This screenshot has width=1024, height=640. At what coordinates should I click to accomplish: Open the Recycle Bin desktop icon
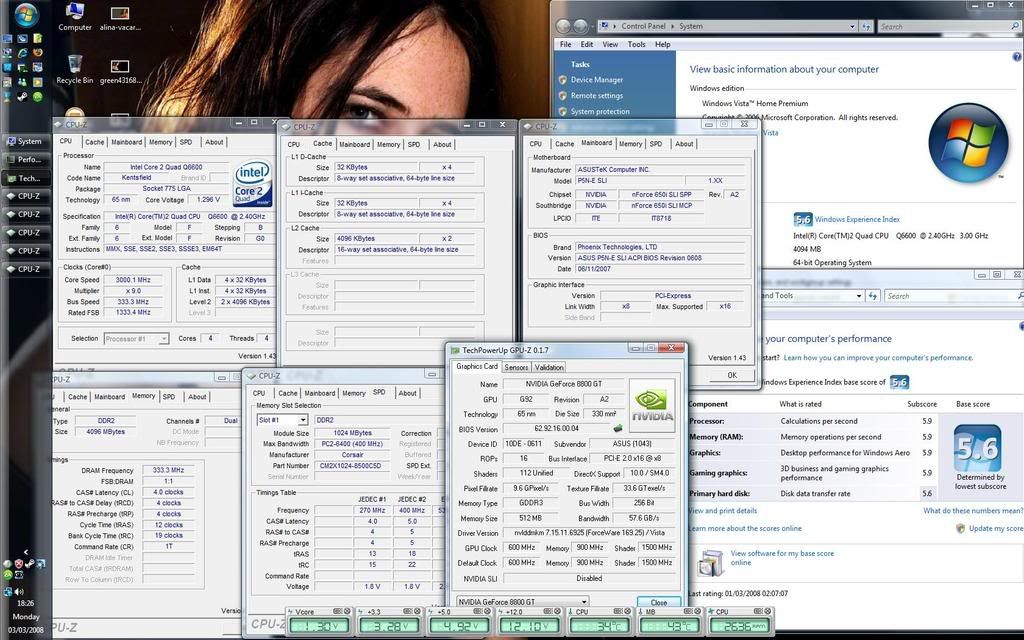74,69
